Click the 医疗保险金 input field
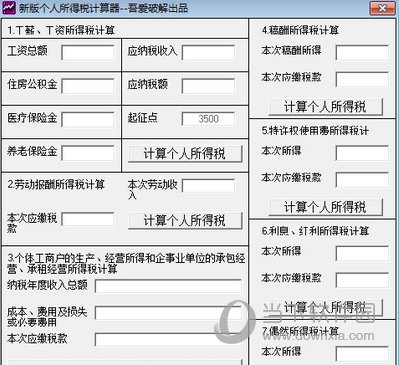The height and width of the screenshot is (365, 399). coord(88,119)
